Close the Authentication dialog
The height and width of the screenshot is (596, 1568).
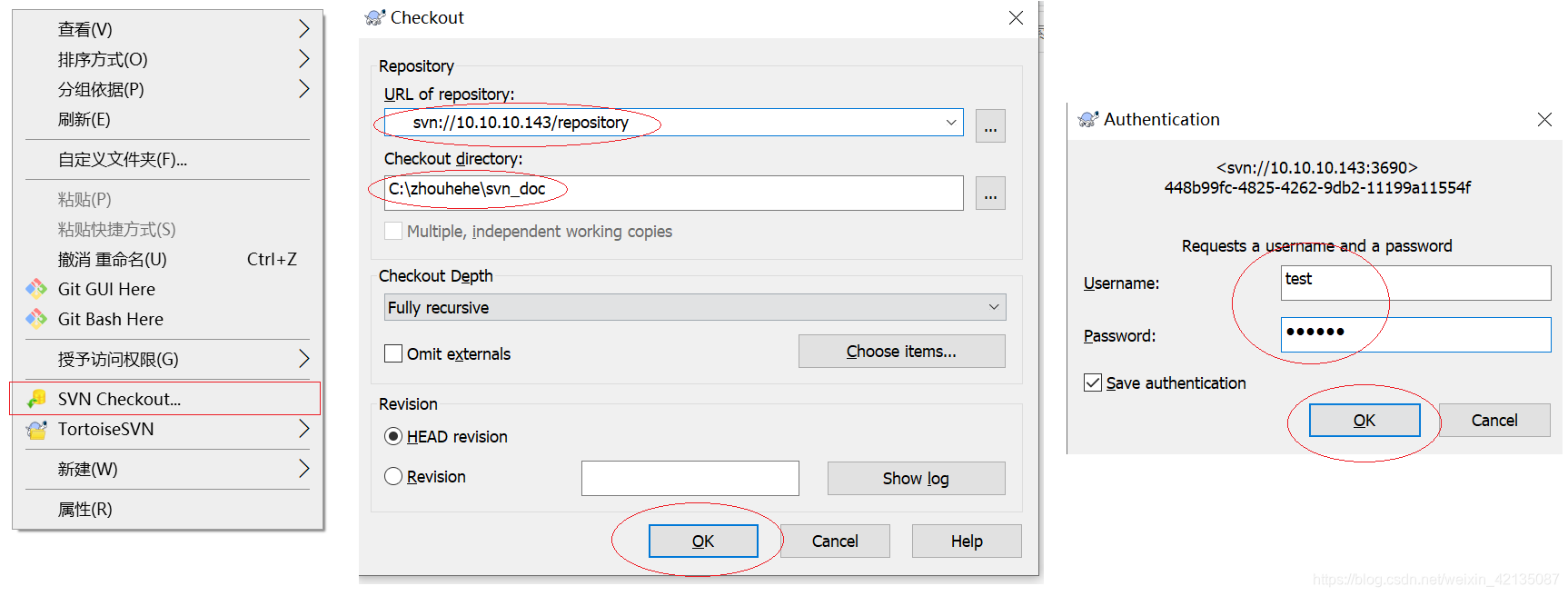click(x=1544, y=120)
